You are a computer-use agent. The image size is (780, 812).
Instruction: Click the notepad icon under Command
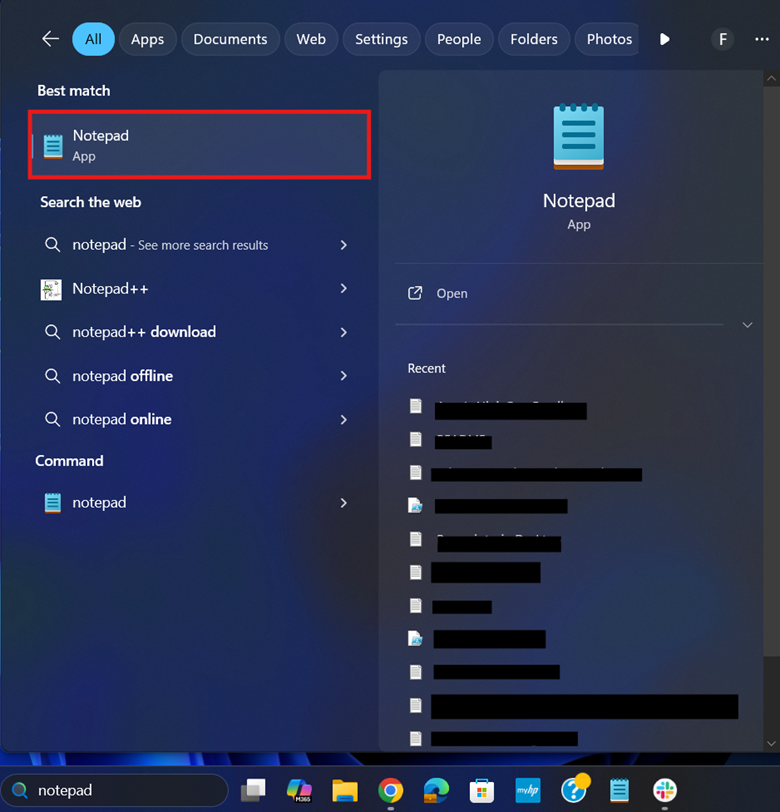[52, 503]
